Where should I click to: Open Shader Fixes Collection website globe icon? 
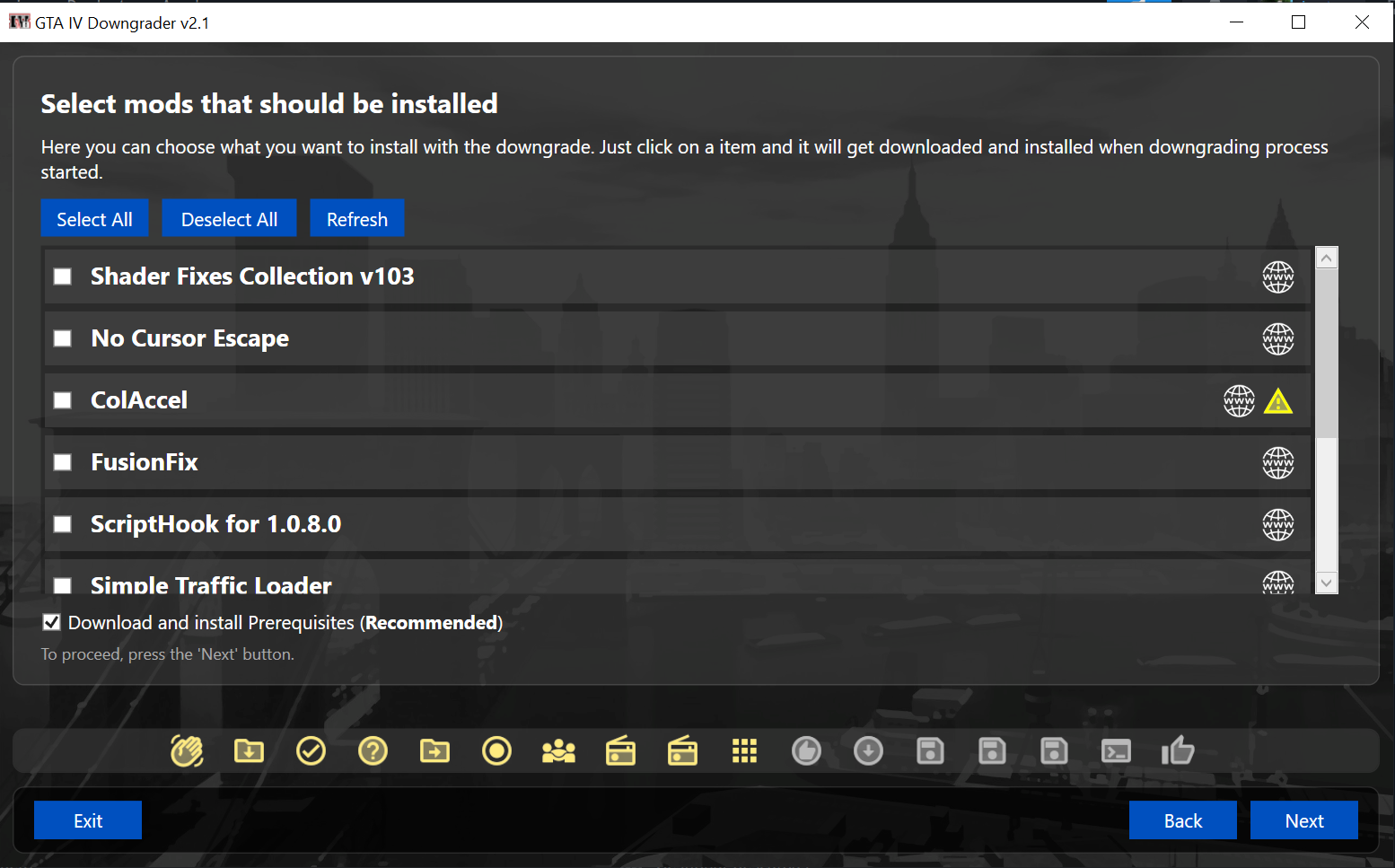pos(1278,276)
